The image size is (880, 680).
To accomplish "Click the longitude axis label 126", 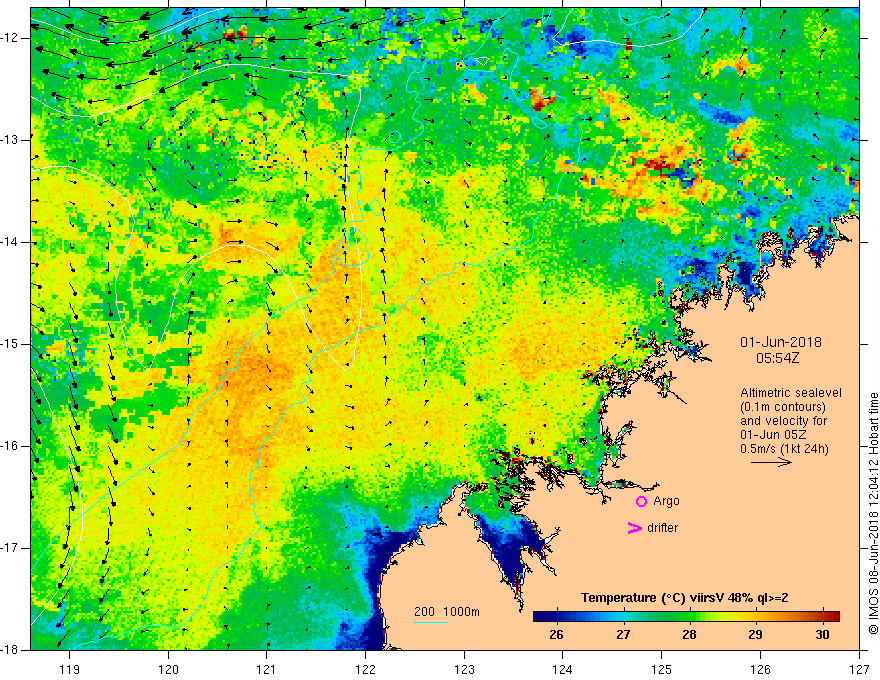I will pyautogui.click(x=760, y=669).
